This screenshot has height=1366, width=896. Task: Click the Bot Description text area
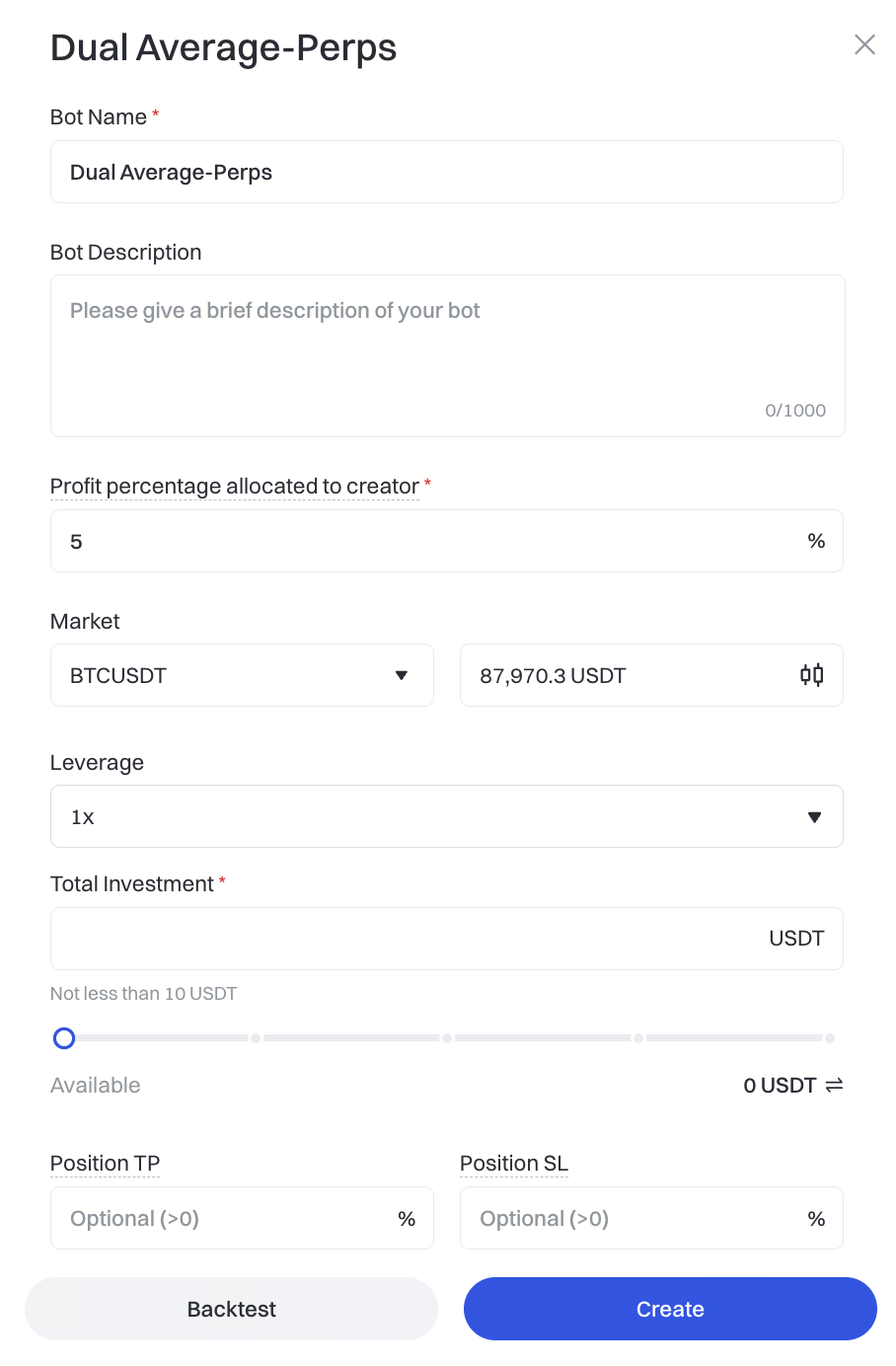pyautogui.click(x=446, y=355)
